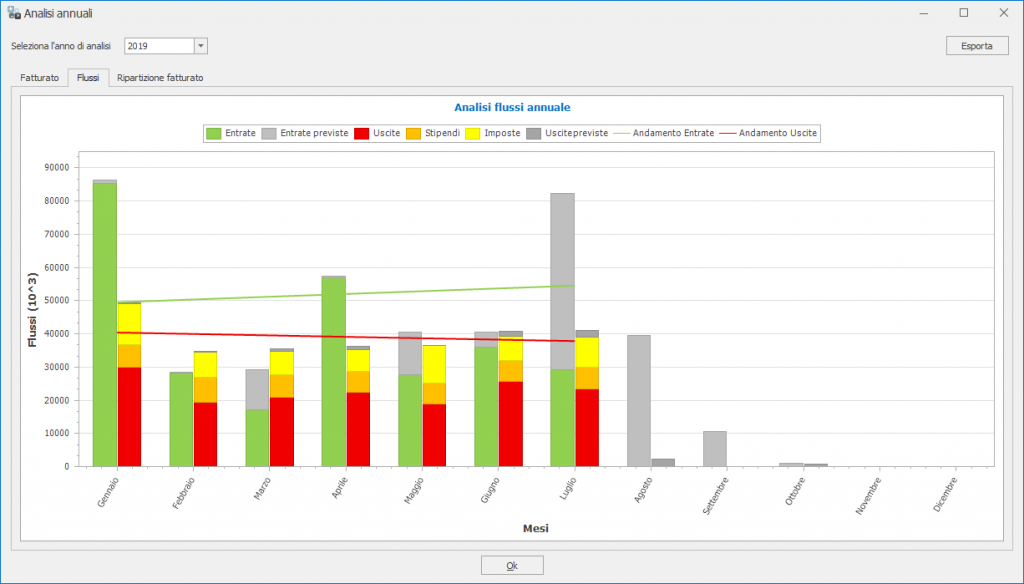Click the Settembre axis label
The height and width of the screenshot is (584, 1024).
716,496
